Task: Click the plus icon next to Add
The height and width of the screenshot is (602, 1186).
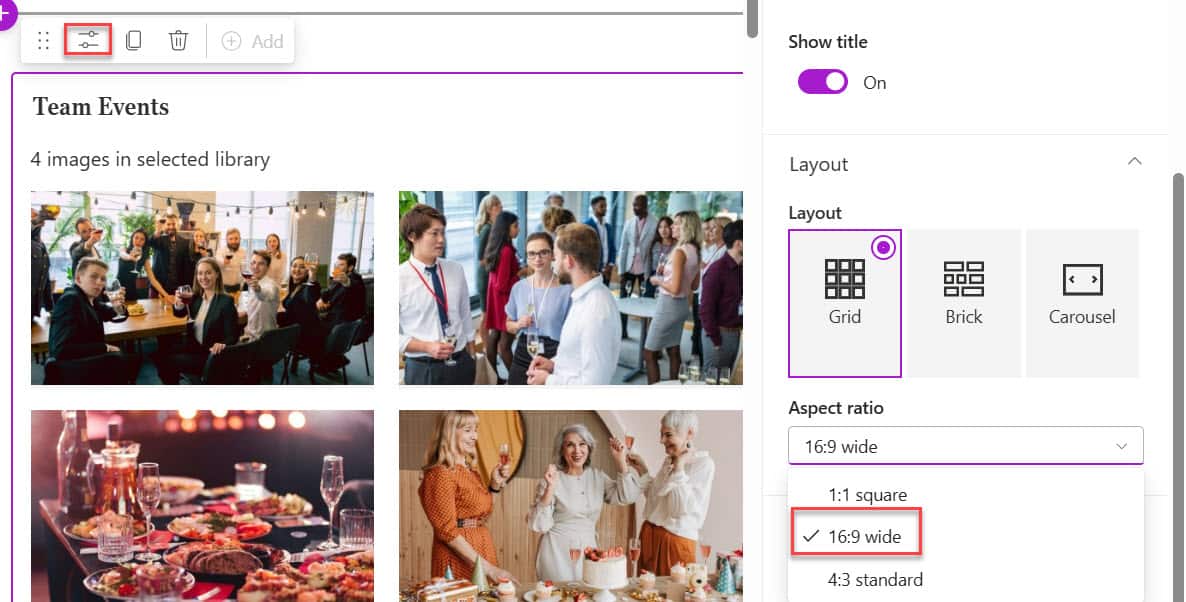Action: point(231,41)
